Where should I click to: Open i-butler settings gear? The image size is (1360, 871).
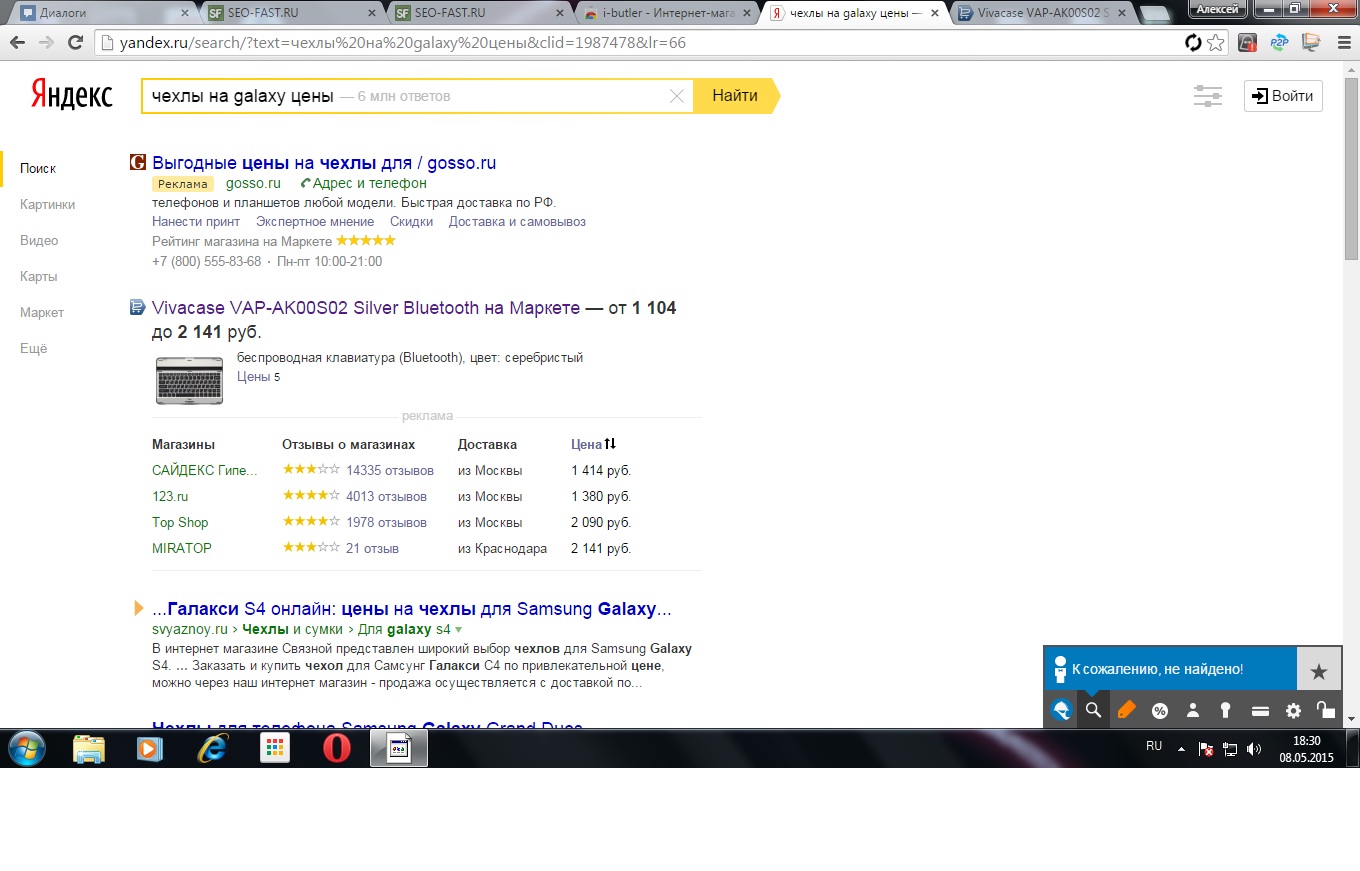(1293, 710)
